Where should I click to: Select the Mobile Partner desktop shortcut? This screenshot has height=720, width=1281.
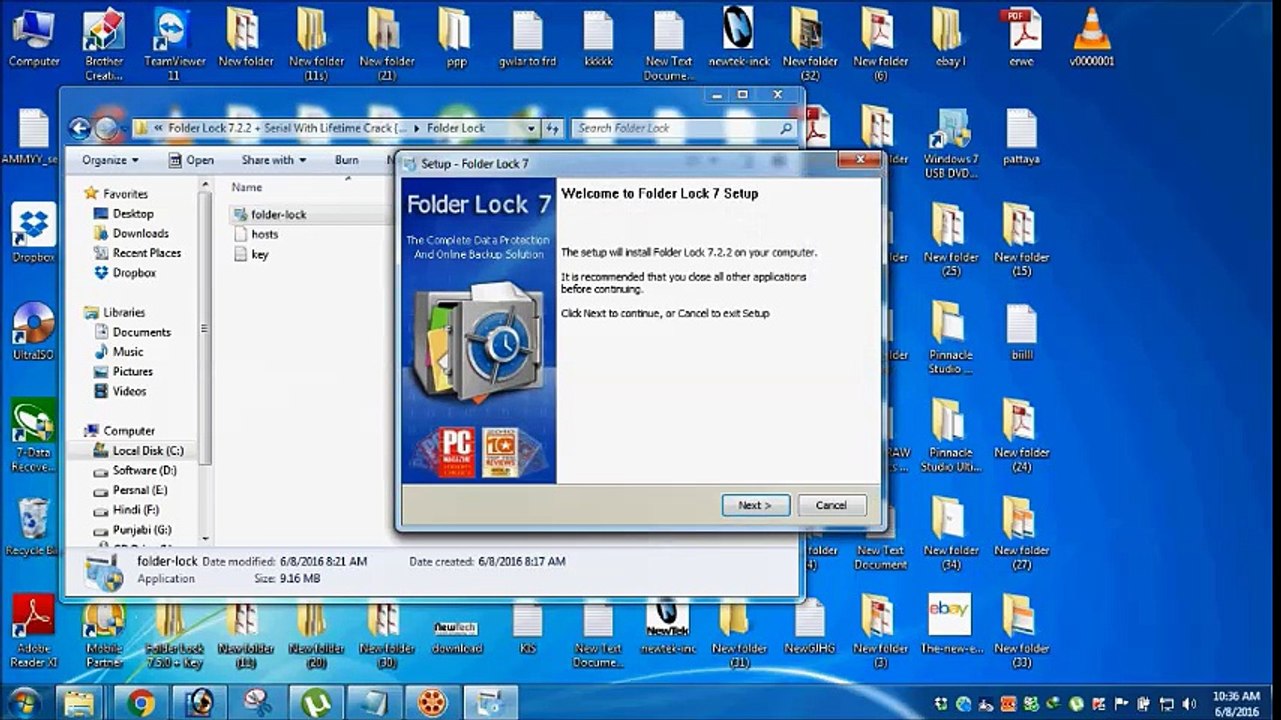(104, 632)
